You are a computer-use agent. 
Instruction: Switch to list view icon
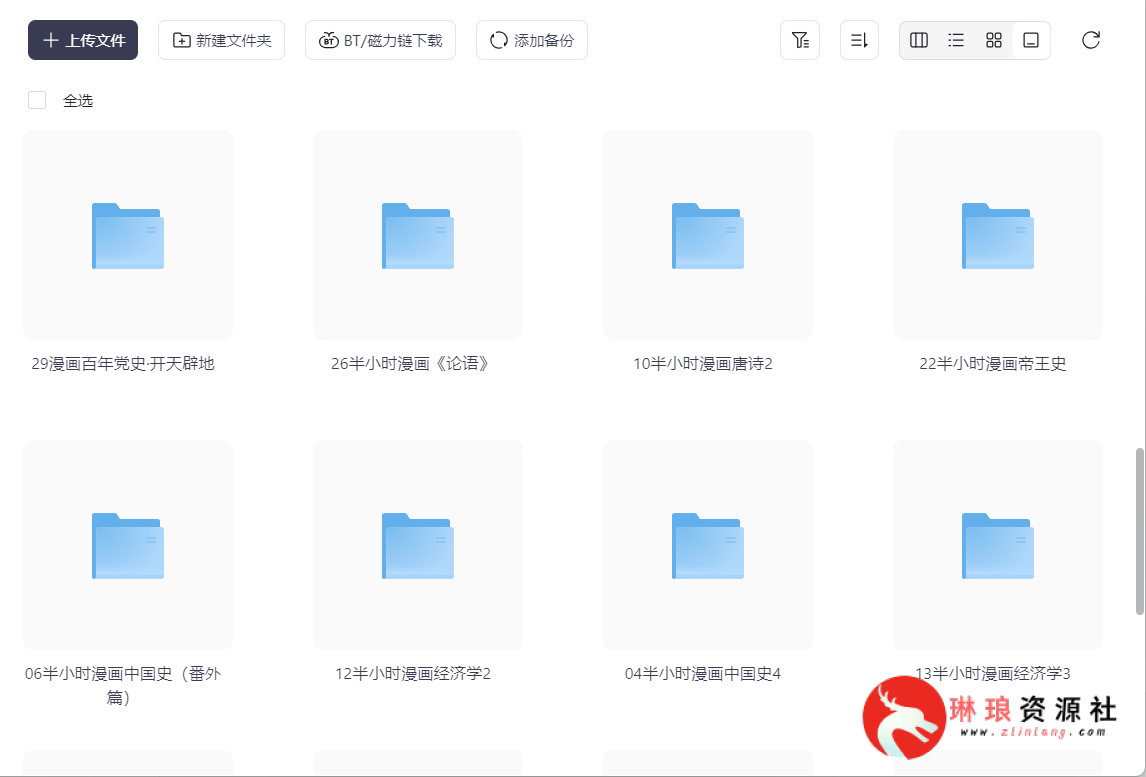(x=956, y=40)
